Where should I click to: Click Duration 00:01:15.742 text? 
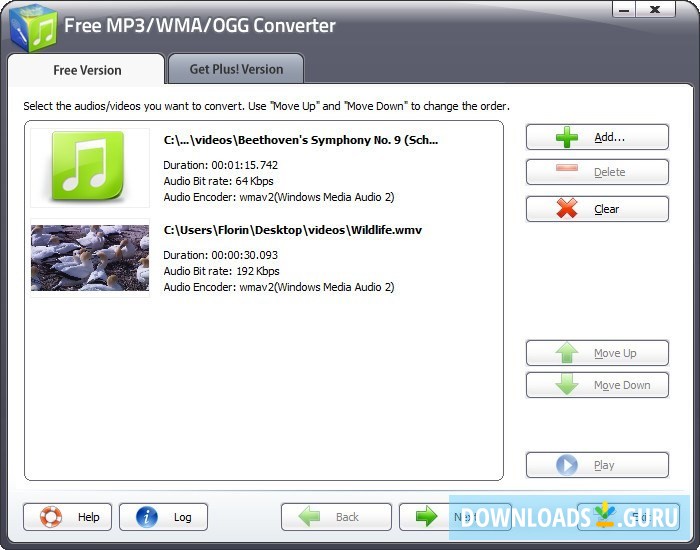tap(221, 165)
